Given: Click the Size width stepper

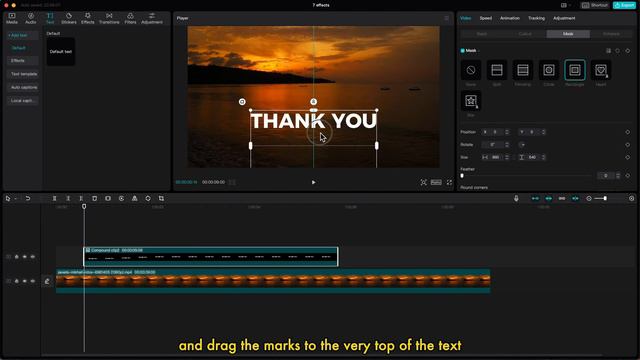Looking at the screenshot, I should point(507,158).
